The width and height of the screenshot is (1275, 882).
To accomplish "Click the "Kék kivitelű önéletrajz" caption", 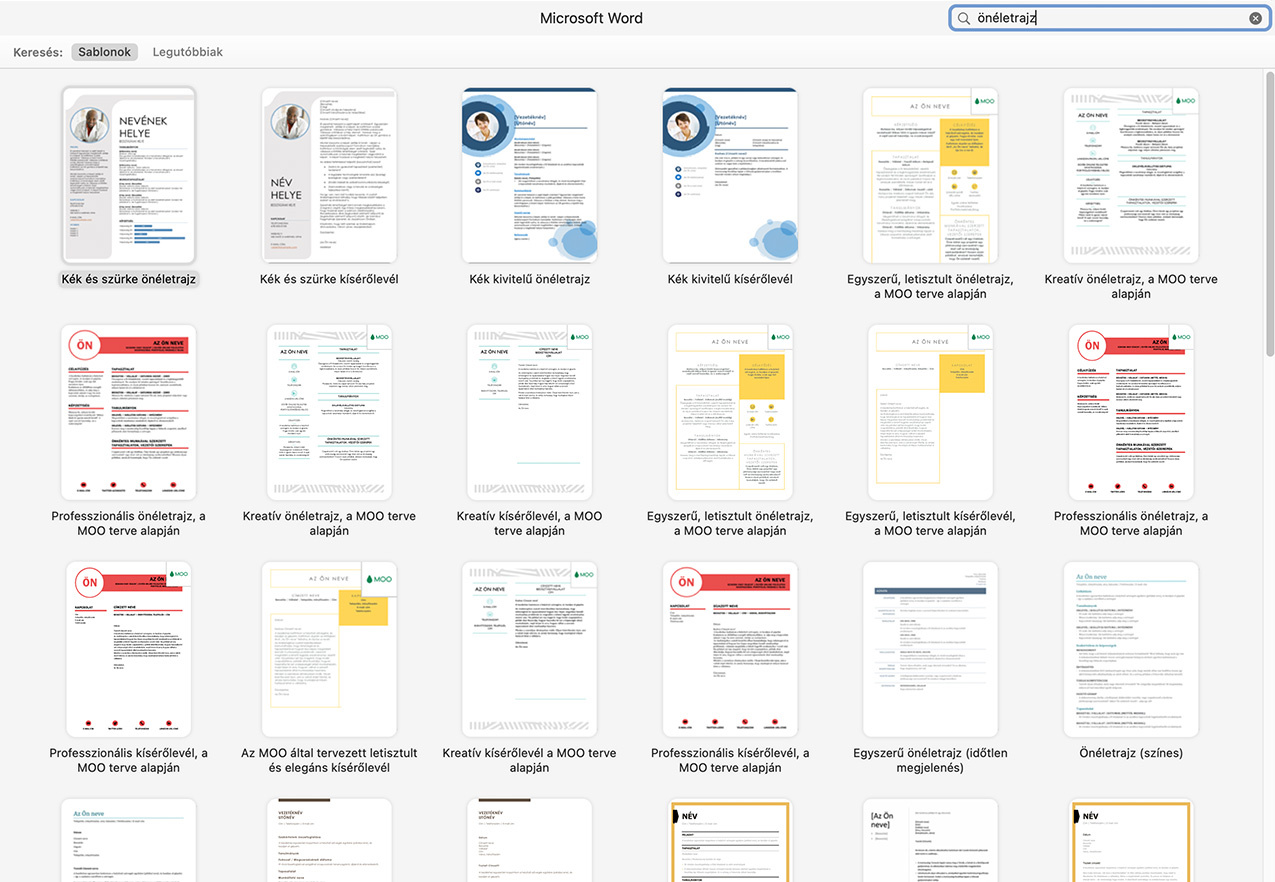I will pyautogui.click(x=529, y=279).
